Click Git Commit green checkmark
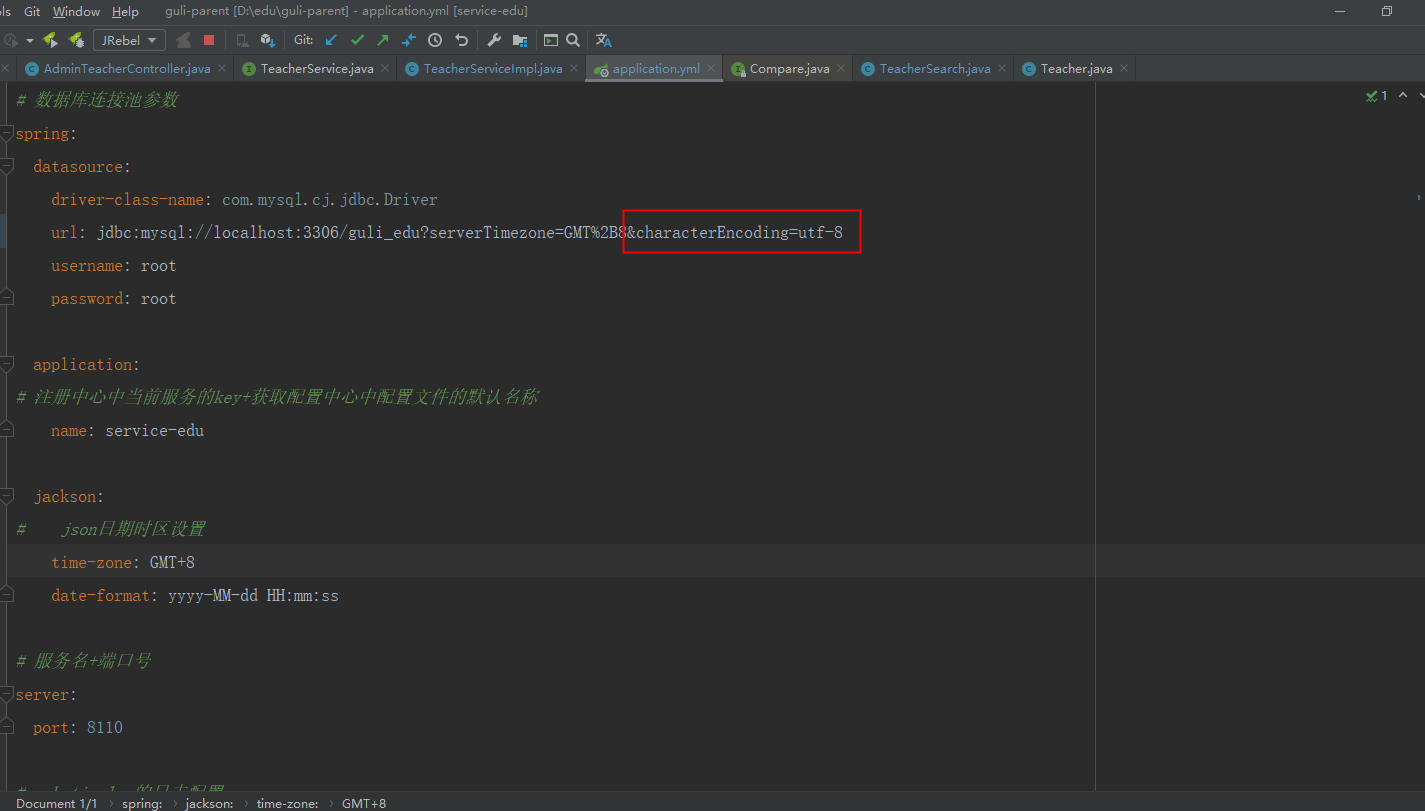Viewport: 1425px width, 811px height. click(357, 40)
